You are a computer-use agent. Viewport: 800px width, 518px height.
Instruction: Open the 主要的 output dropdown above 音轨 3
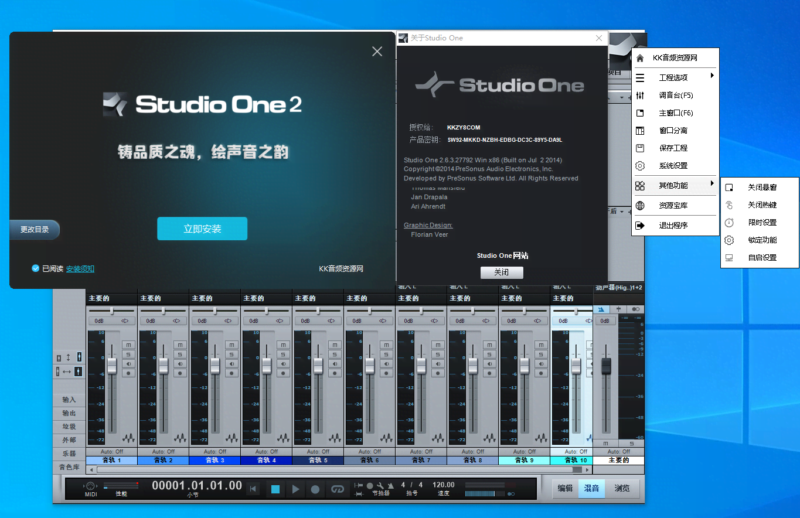tap(214, 298)
